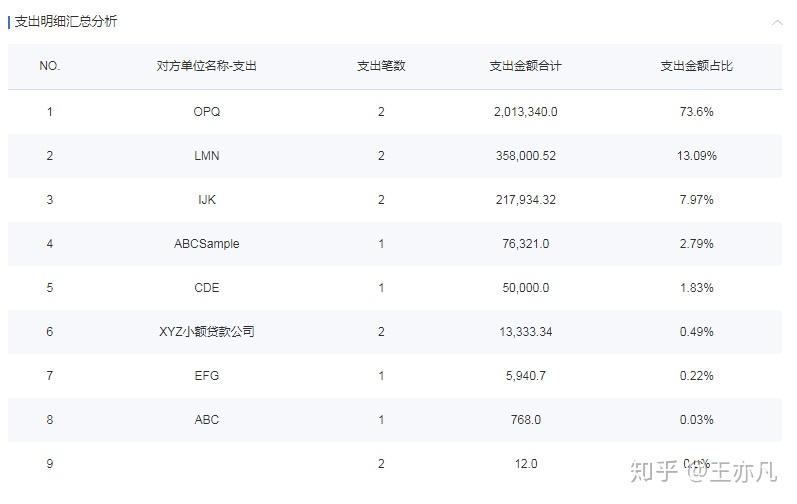Click the ABCSample counterparty name
Image resolution: width=797 pixels, height=504 pixels.
[x=207, y=244]
